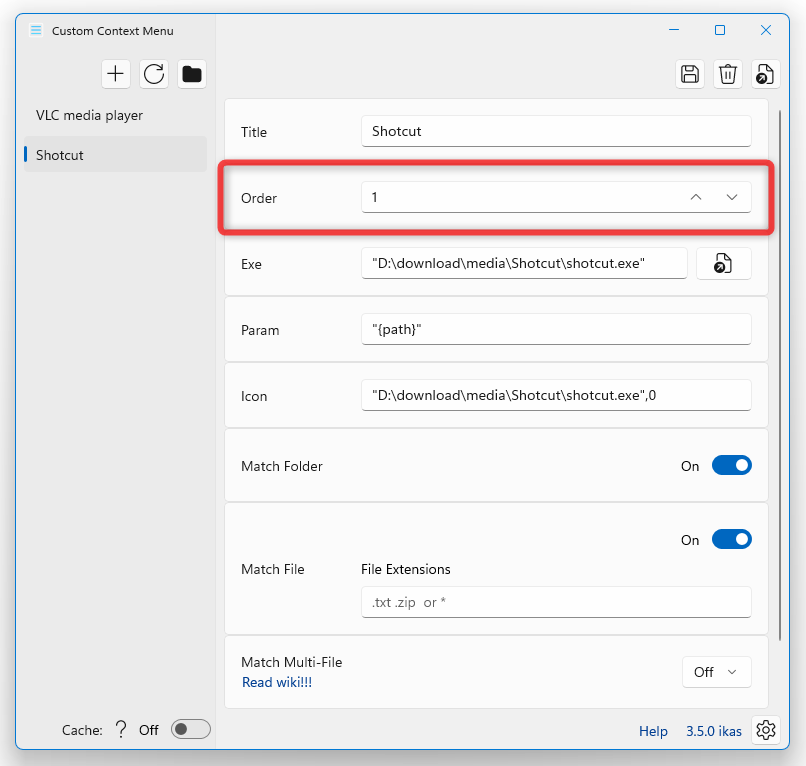Screen dimensions: 806x766
Task: Minimize the Custom Context Menu window
Action: click(674, 30)
